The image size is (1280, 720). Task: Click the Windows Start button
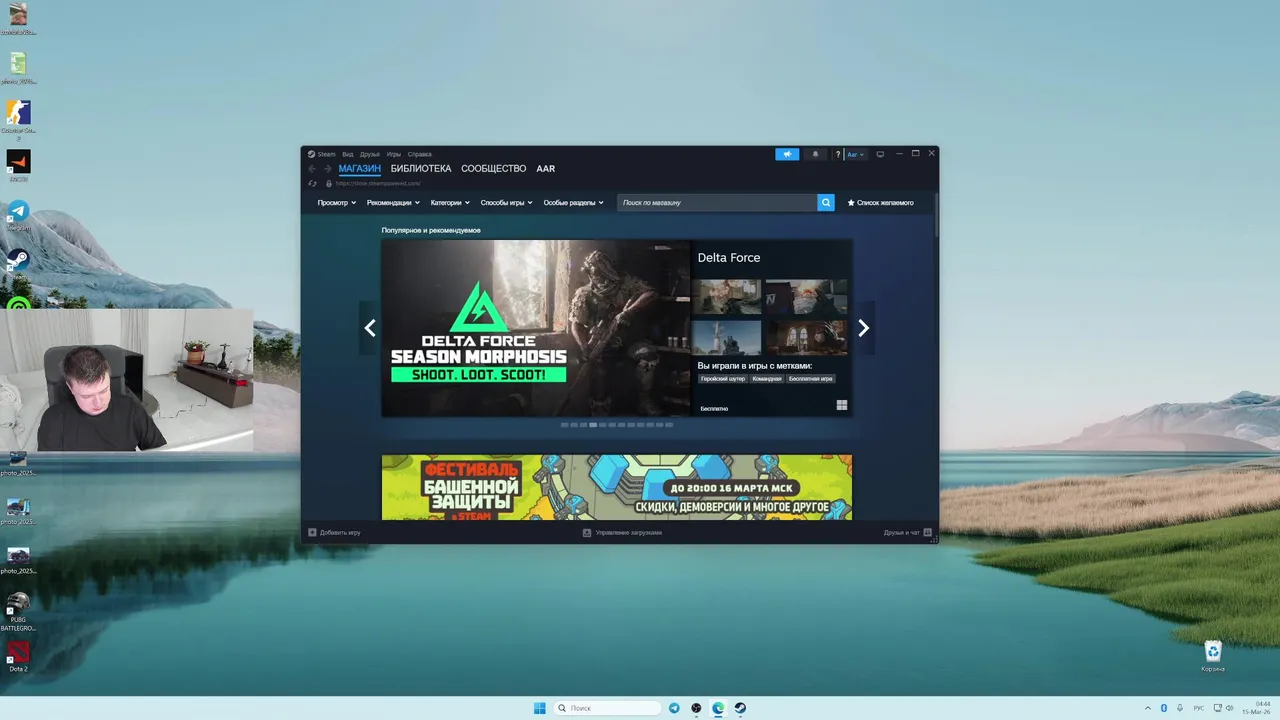(x=540, y=708)
